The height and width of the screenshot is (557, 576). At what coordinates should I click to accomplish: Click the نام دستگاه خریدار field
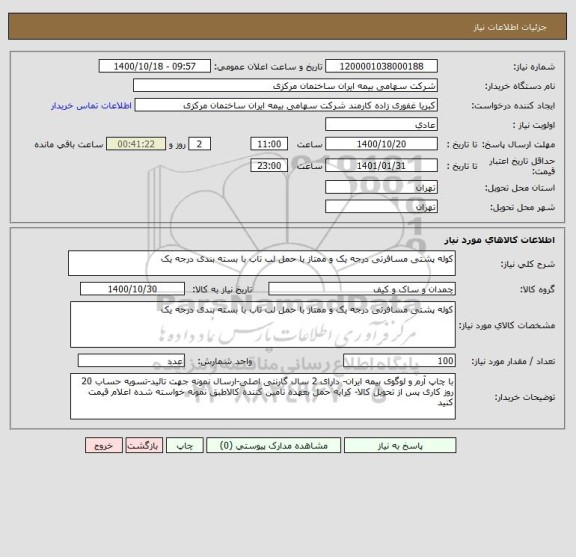285,86
